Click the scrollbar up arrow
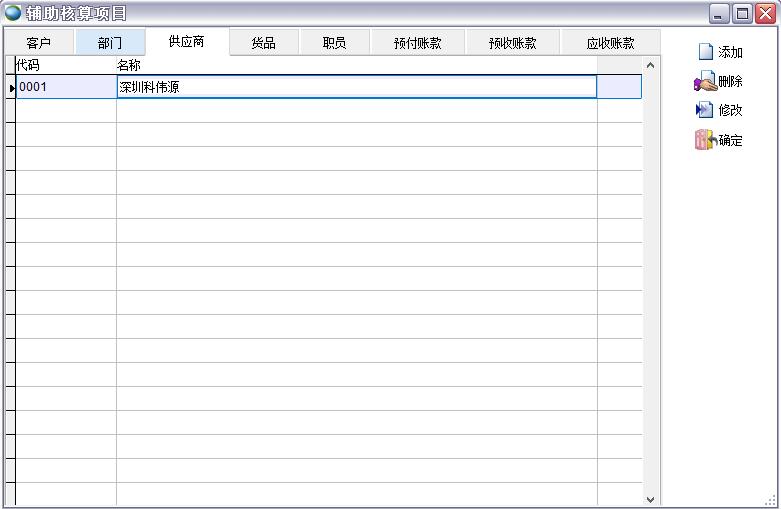Screen dimensions: 781x509 651,65
